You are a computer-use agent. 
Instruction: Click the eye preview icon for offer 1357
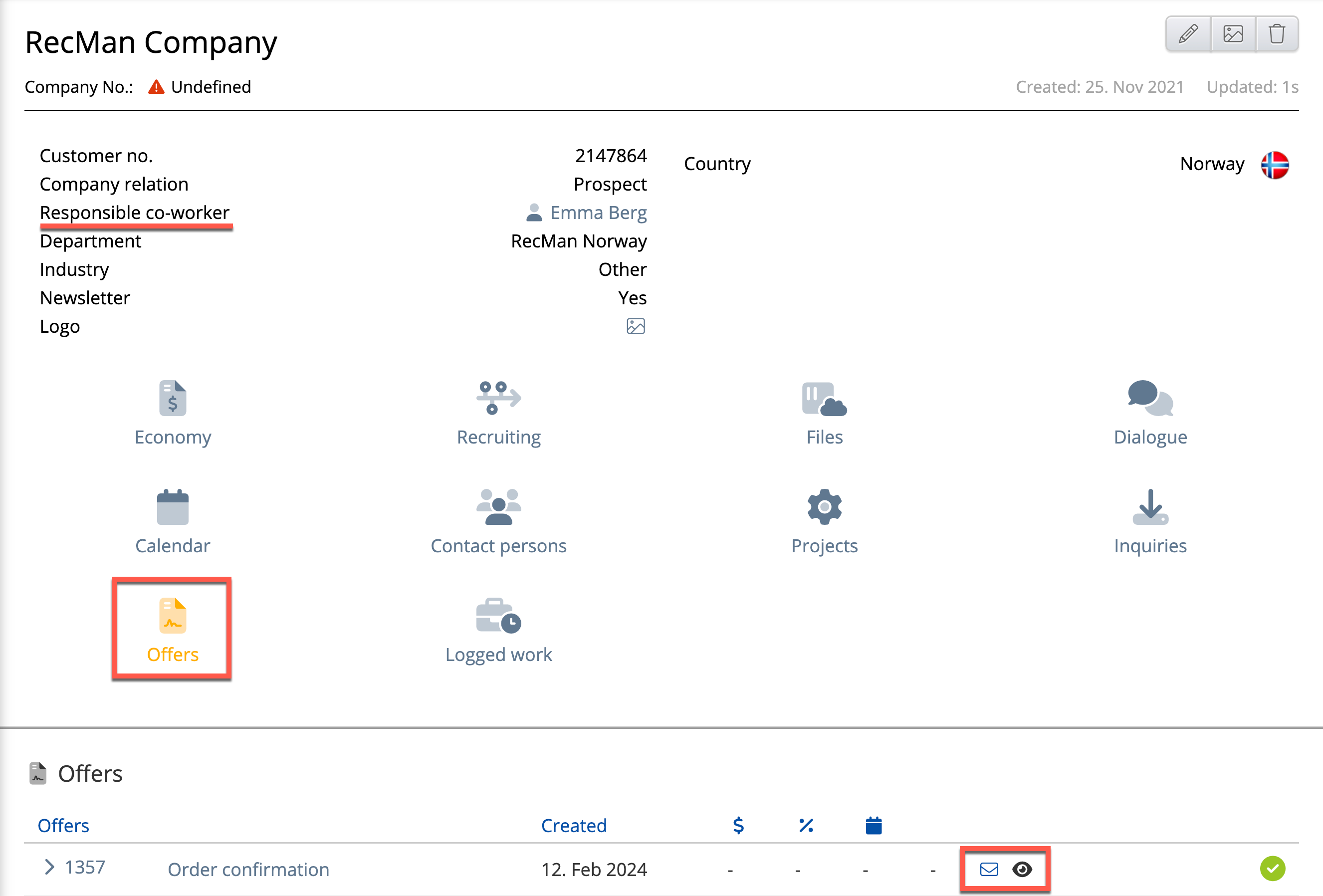(1022, 869)
